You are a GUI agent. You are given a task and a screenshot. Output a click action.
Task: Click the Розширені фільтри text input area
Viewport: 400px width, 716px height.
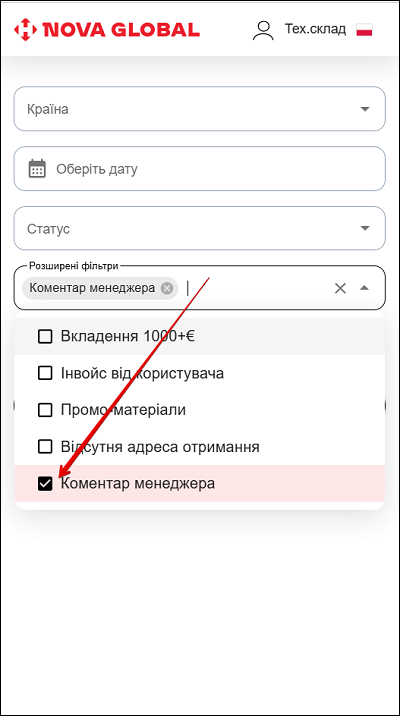pyautogui.click(x=256, y=288)
